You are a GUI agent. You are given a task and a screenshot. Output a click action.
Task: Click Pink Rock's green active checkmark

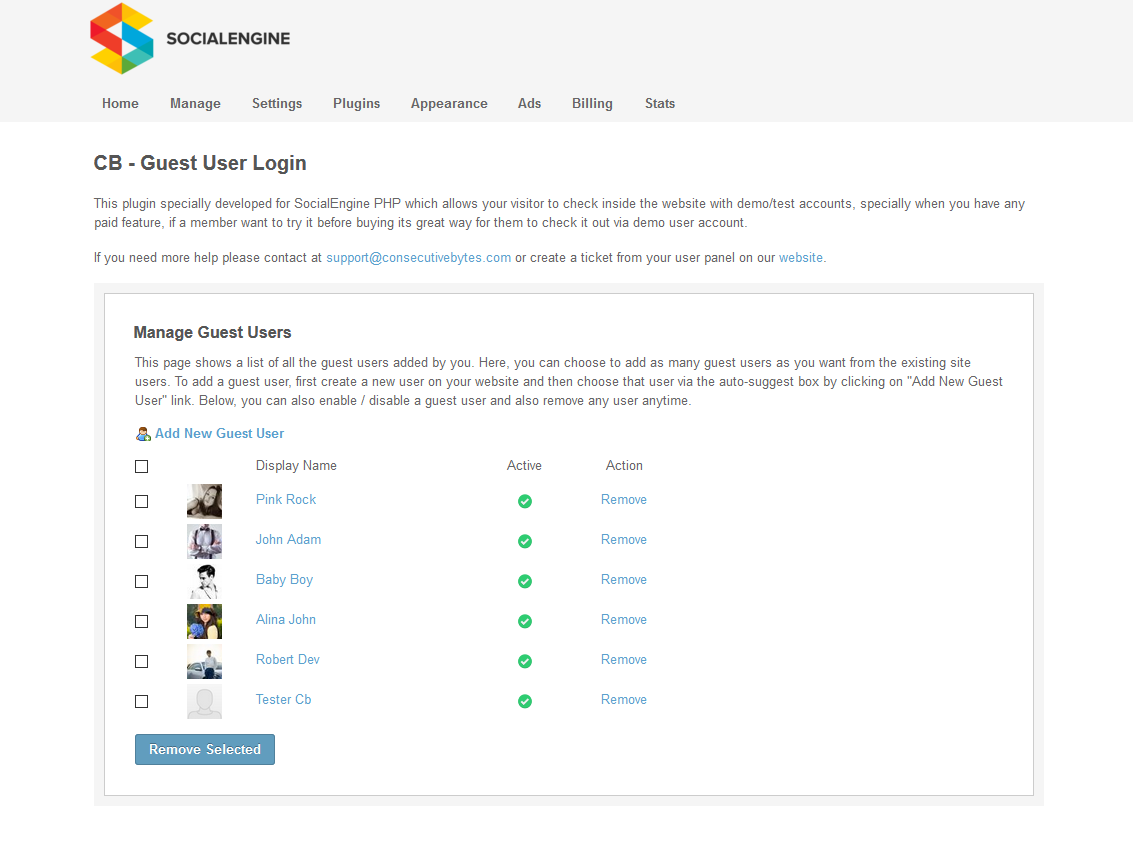tap(524, 501)
